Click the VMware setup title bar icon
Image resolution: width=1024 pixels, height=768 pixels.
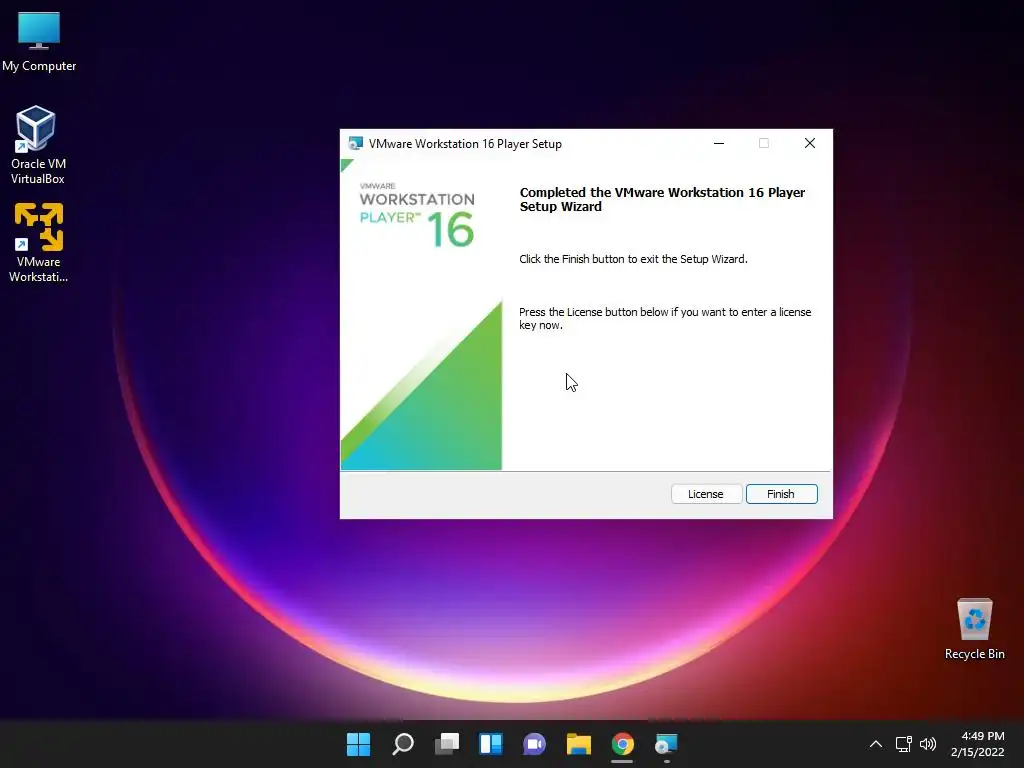(356, 144)
